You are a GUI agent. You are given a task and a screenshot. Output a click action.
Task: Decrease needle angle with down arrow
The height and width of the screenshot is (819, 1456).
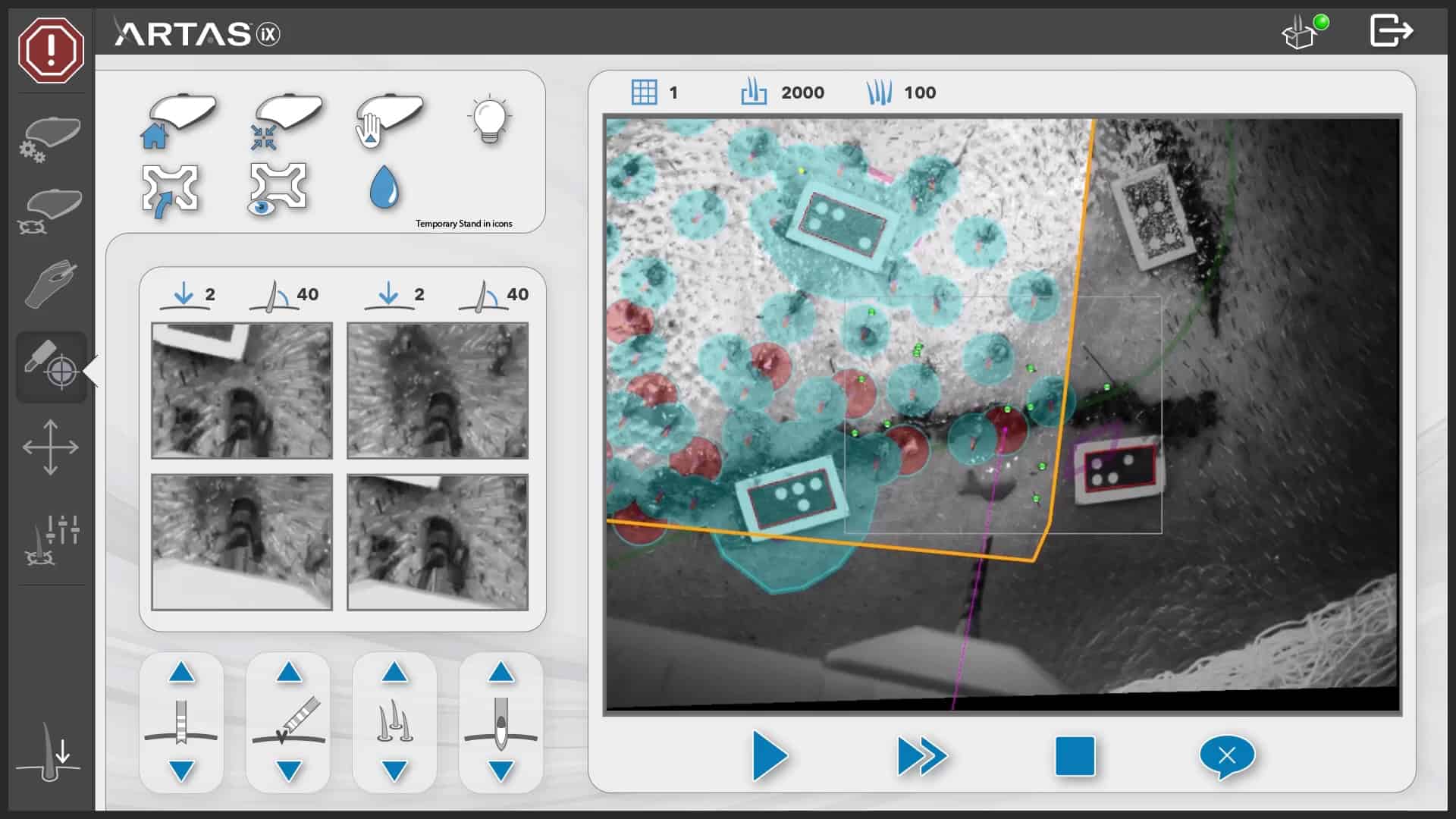288,771
